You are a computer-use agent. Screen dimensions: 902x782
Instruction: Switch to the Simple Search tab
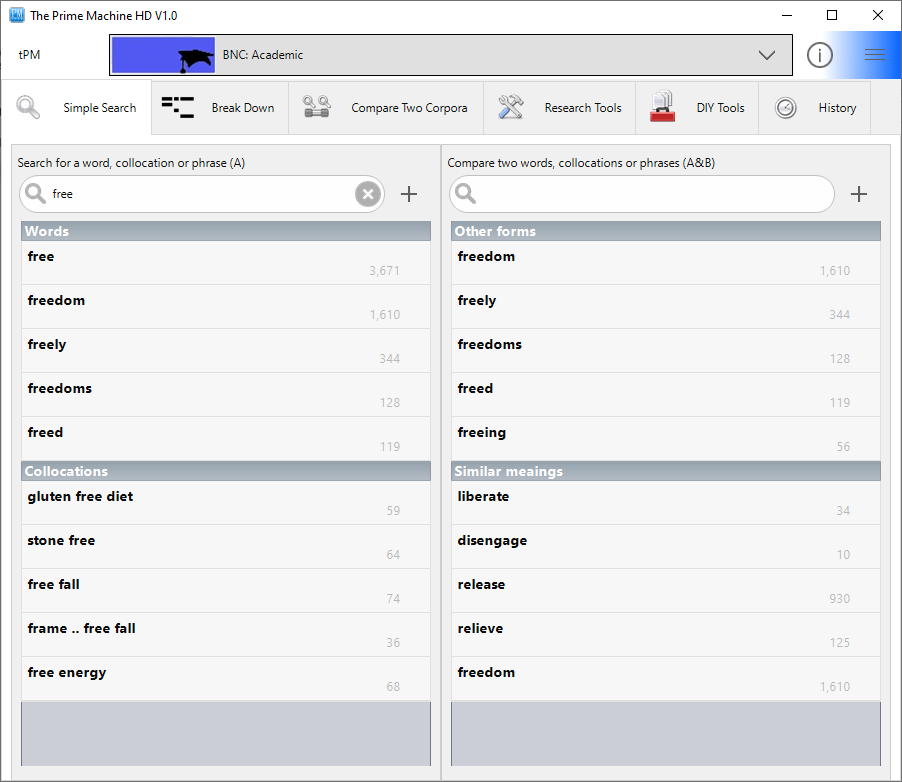coord(77,108)
